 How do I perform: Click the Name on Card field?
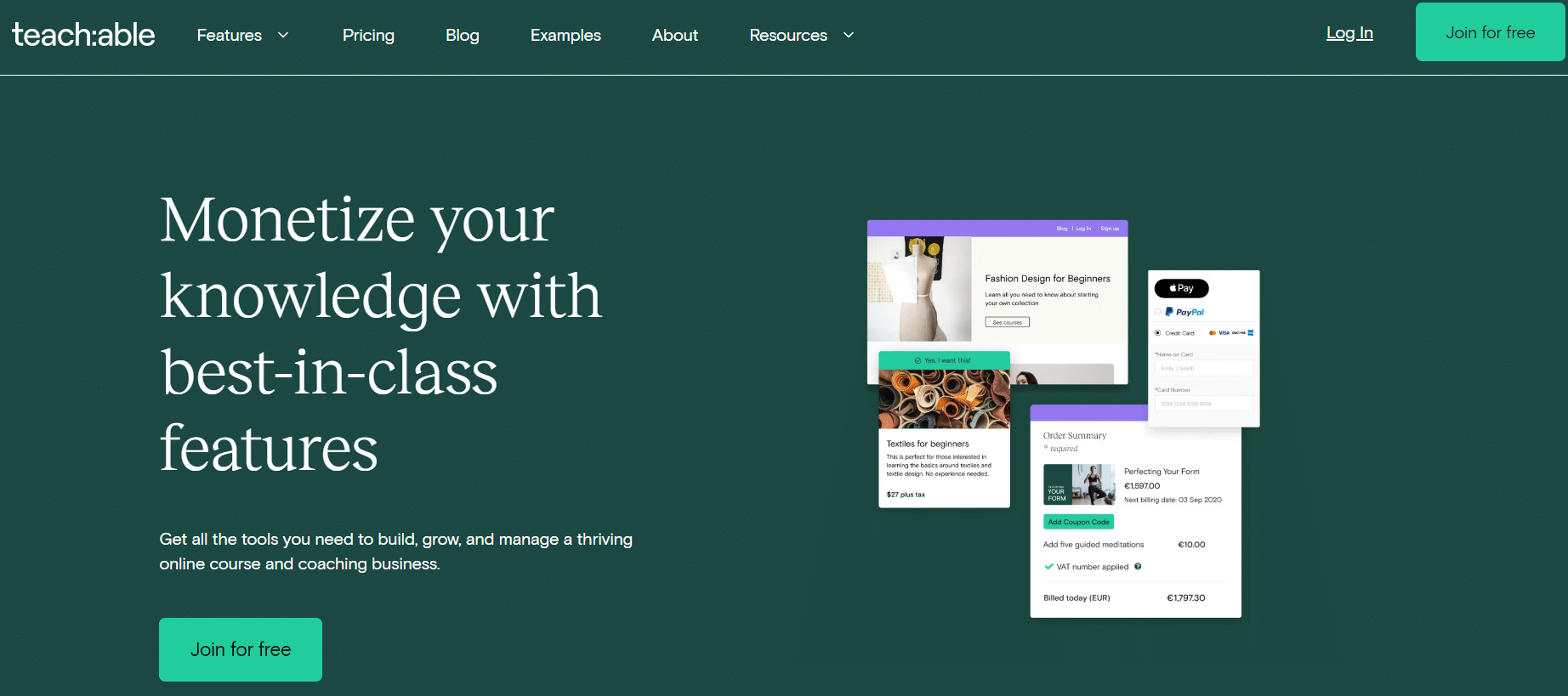[1203, 368]
